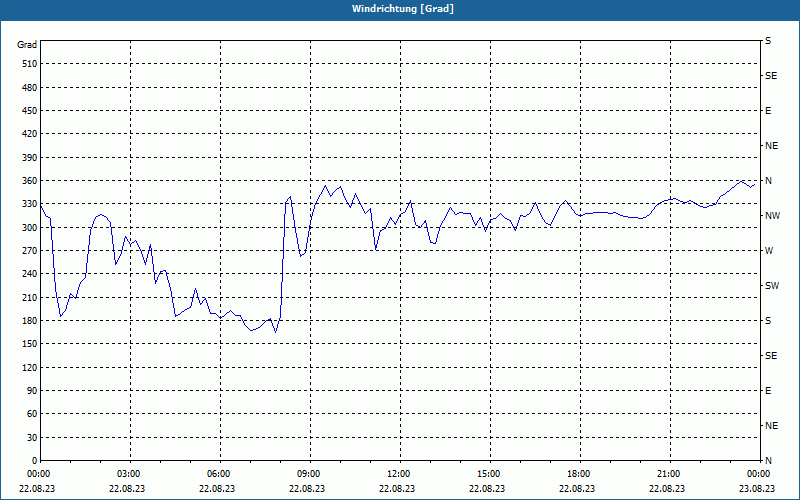Select the 210 degree axis value
This screenshot has height=500, width=800.
click(30, 297)
